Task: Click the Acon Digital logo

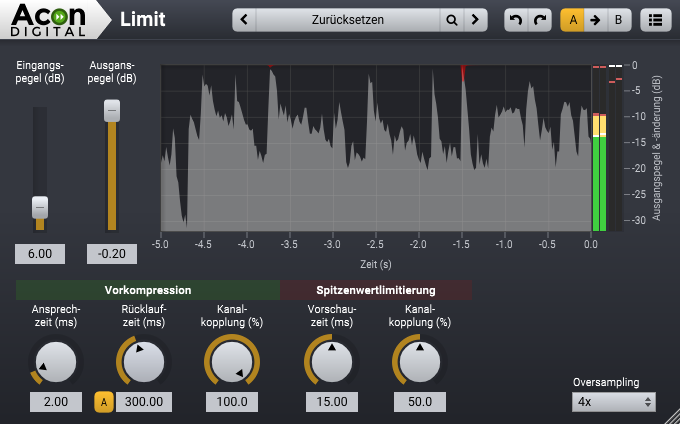Action: 50,18
